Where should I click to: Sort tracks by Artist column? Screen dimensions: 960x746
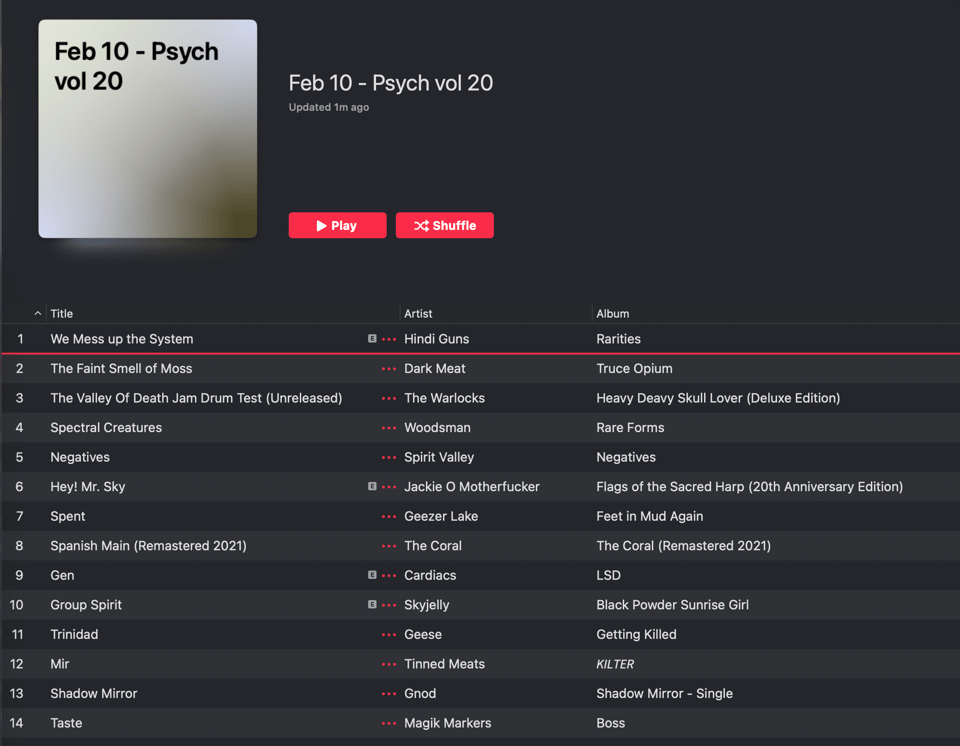418,314
